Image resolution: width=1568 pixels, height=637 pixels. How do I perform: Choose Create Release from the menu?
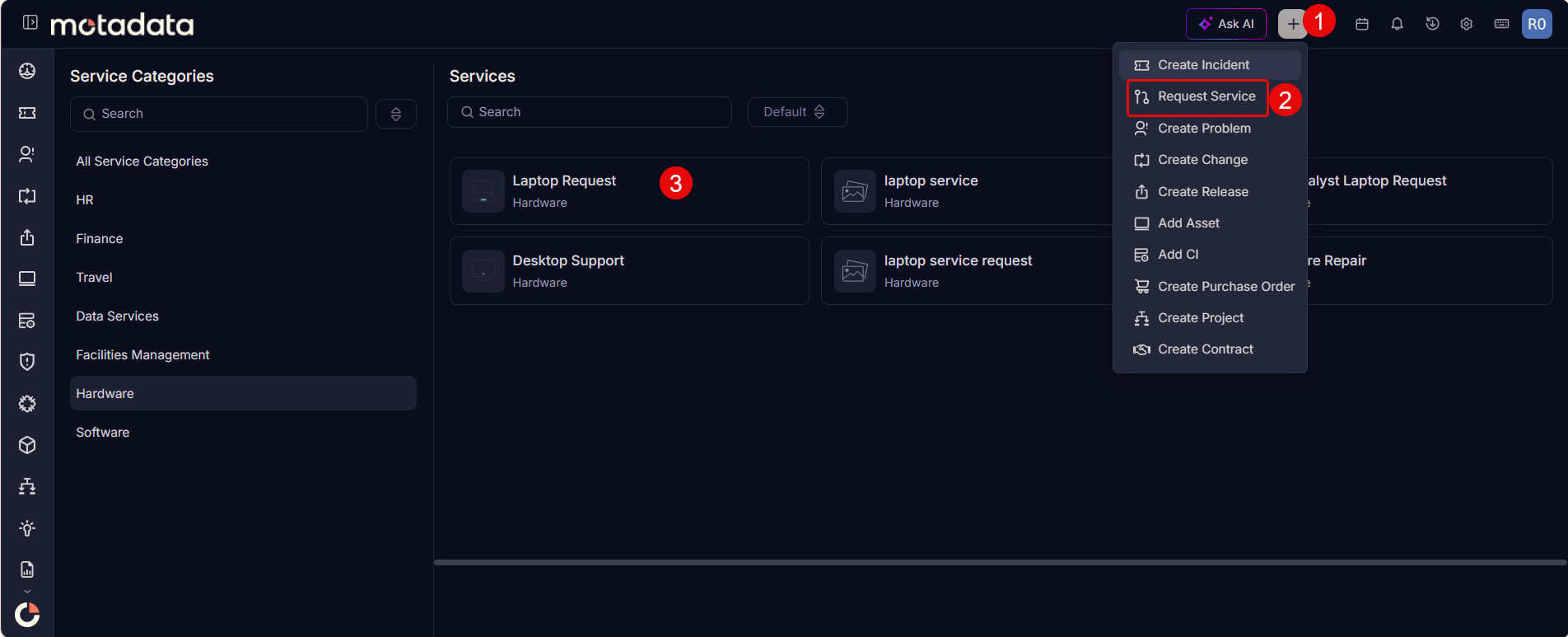point(1210,192)
